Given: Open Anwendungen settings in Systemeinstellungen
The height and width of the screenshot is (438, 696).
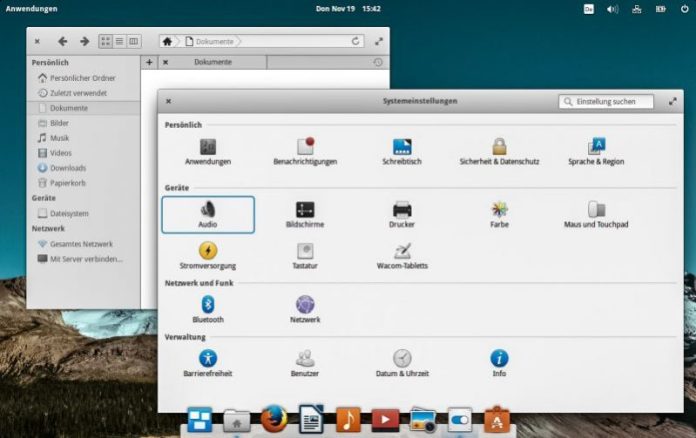Looking at the screenshot, I should (208, 152).
